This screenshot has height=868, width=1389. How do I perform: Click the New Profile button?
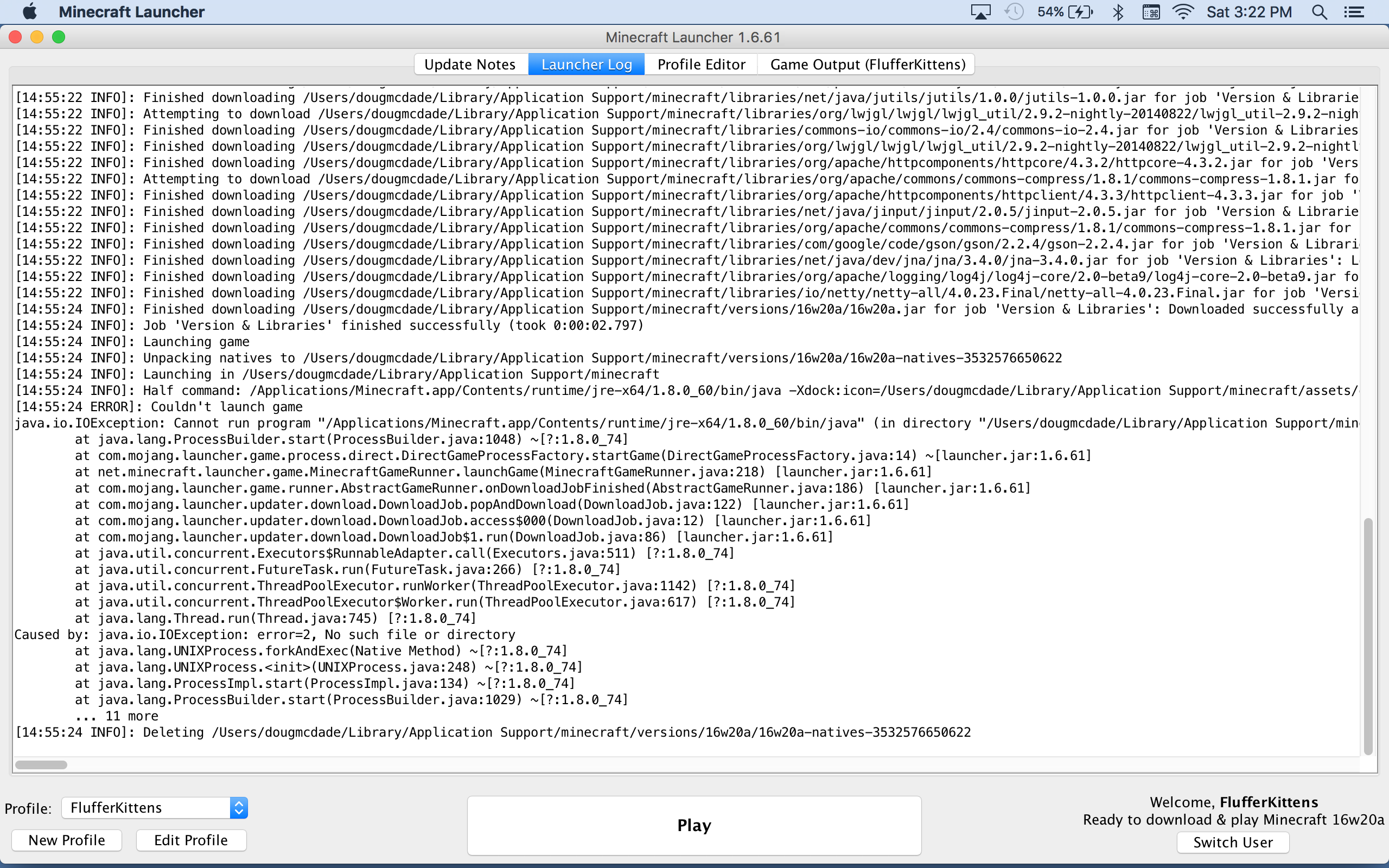(67, 840)
